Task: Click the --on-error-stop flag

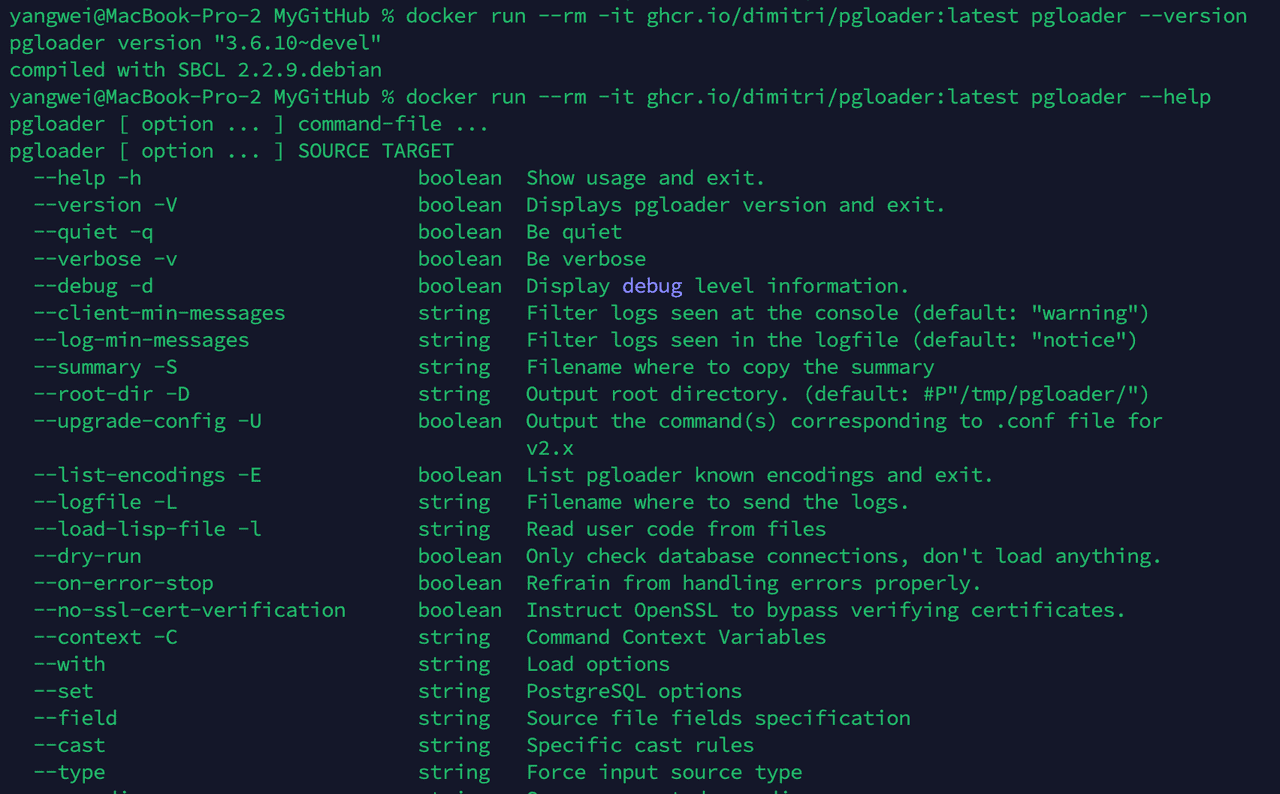Action: [123, 583]
